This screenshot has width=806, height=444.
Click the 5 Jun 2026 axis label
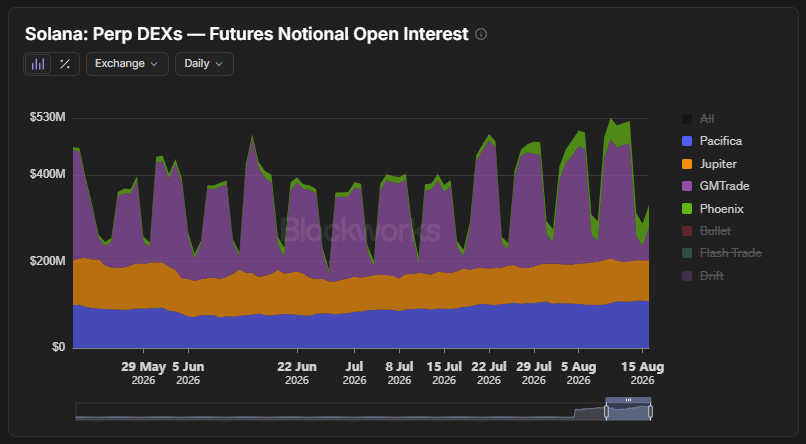(188, 373)
